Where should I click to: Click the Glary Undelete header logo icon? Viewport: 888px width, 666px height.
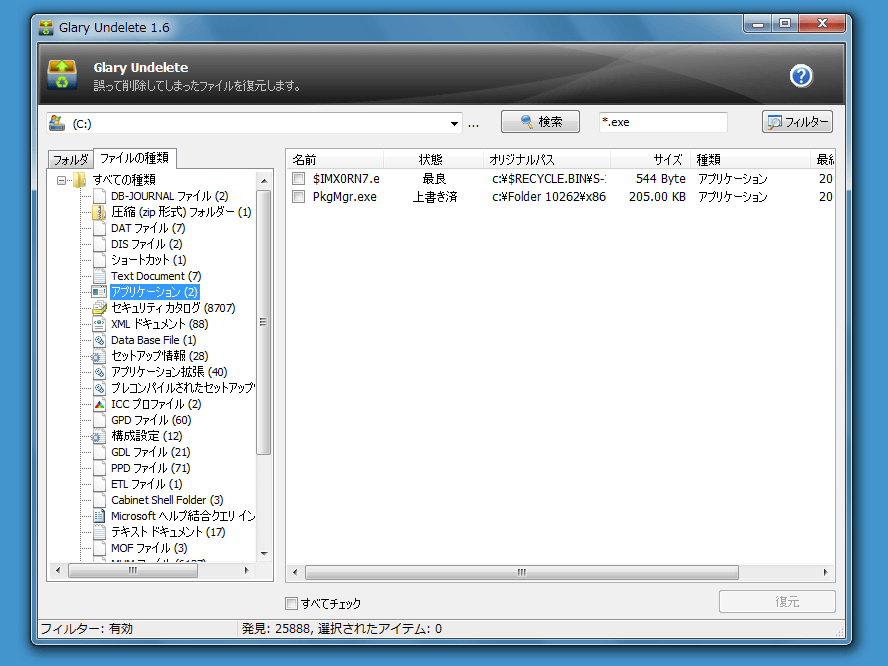pos(62,75)
